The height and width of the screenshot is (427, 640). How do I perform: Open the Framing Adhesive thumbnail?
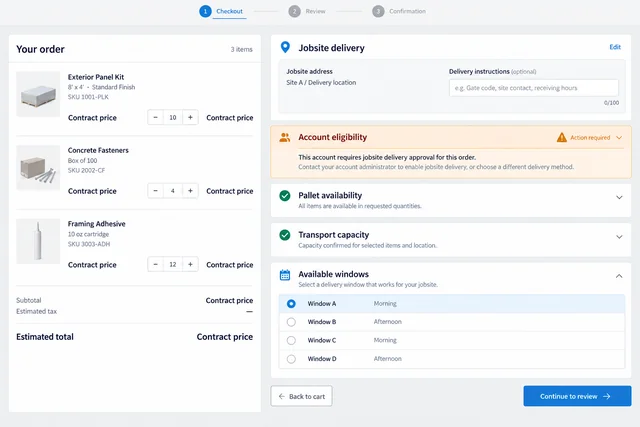(38, 241)
